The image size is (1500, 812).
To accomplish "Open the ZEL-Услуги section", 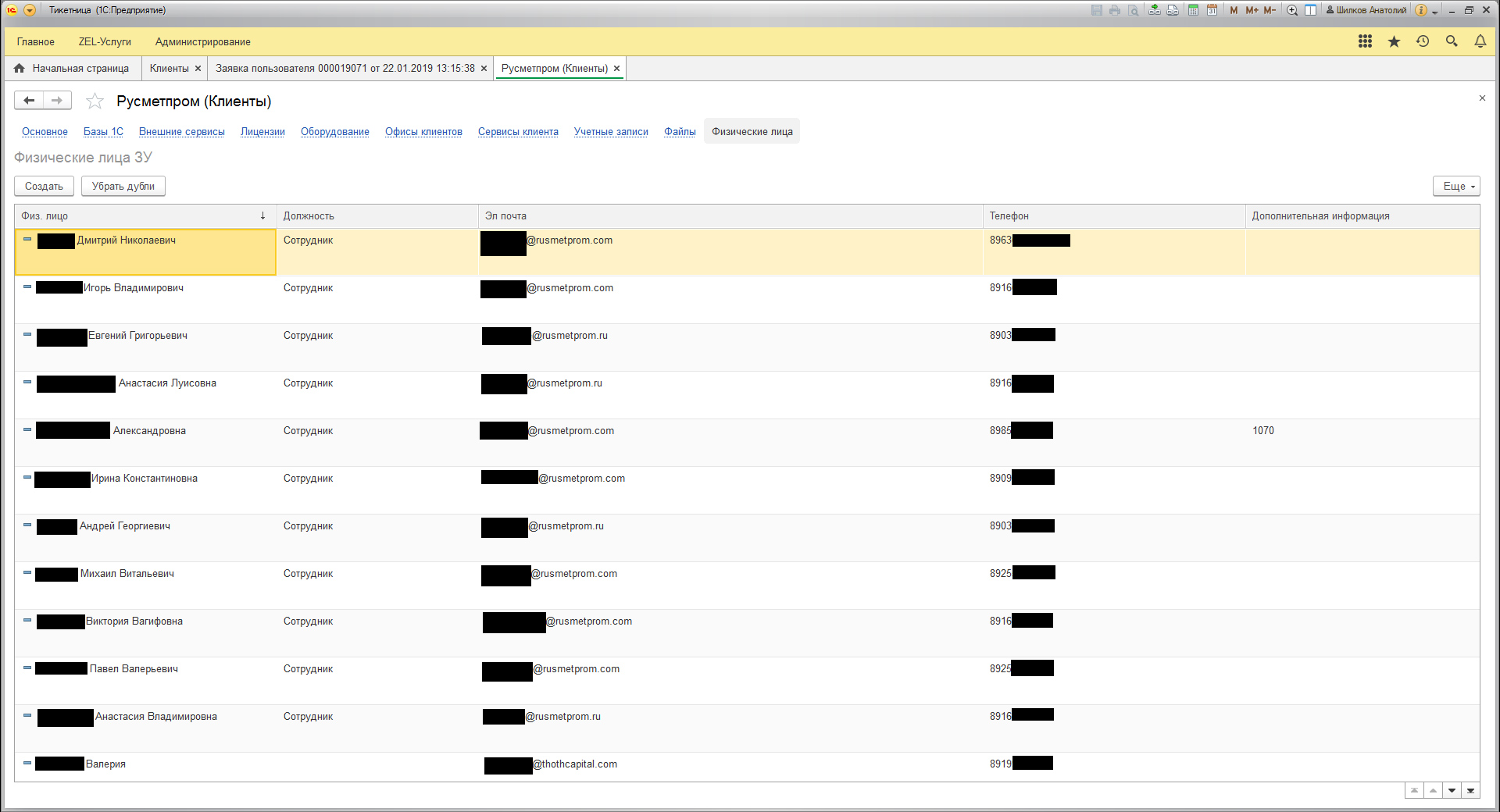I will pos(105,42).
